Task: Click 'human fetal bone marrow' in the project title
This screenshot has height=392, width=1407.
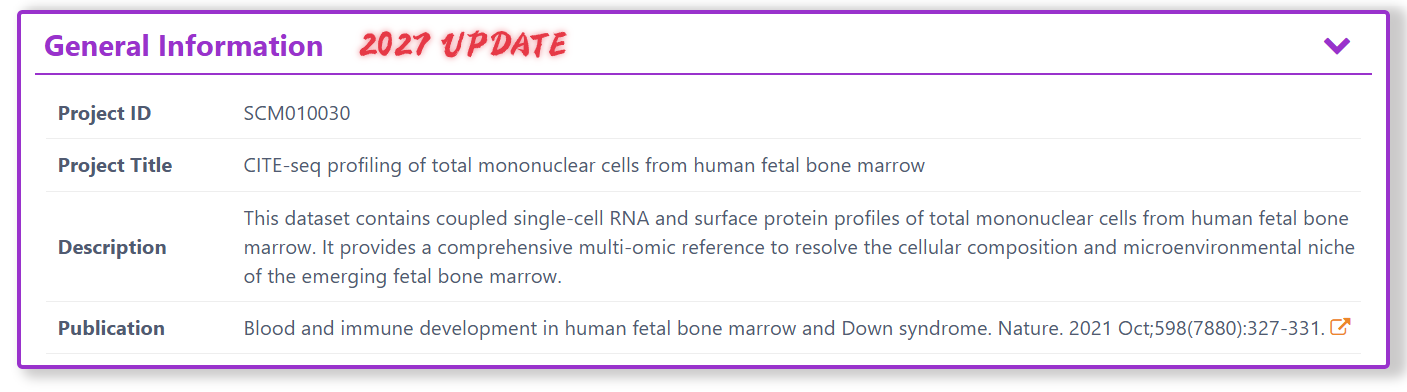Action: coord(808,165)
